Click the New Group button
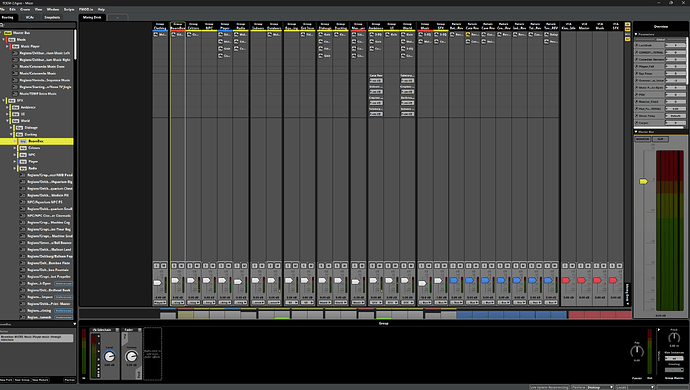This screenshot has width=690, height=390. pos(22,380)
